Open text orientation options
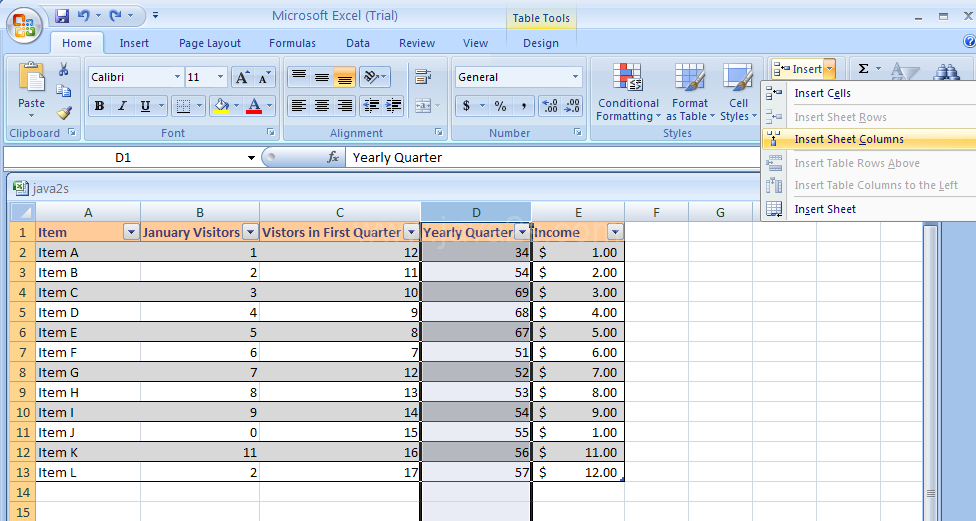The height and width of the screenshot is (521, 976). click(375, 77)
